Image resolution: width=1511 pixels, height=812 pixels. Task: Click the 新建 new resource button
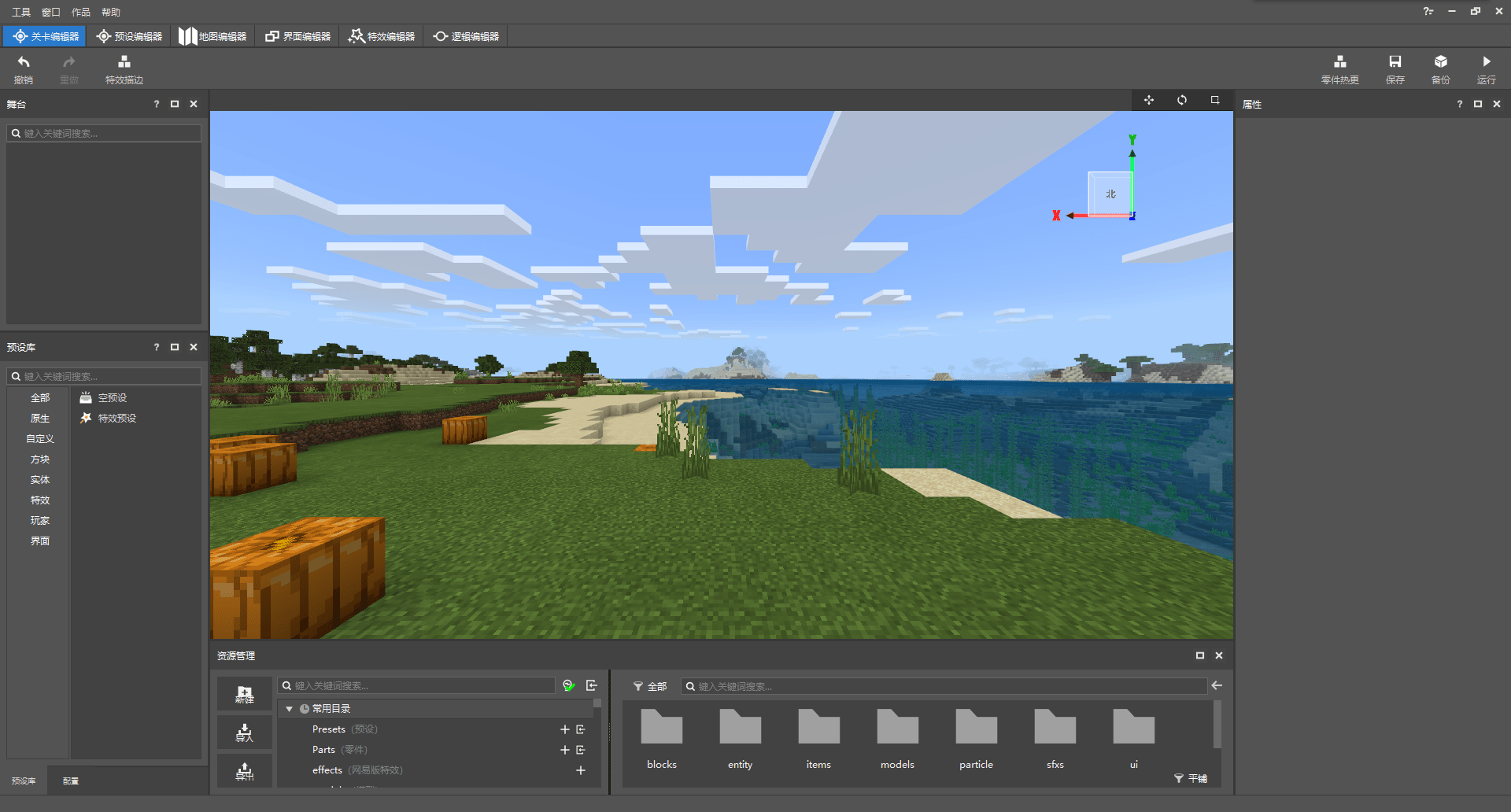(x=245, y=694)
